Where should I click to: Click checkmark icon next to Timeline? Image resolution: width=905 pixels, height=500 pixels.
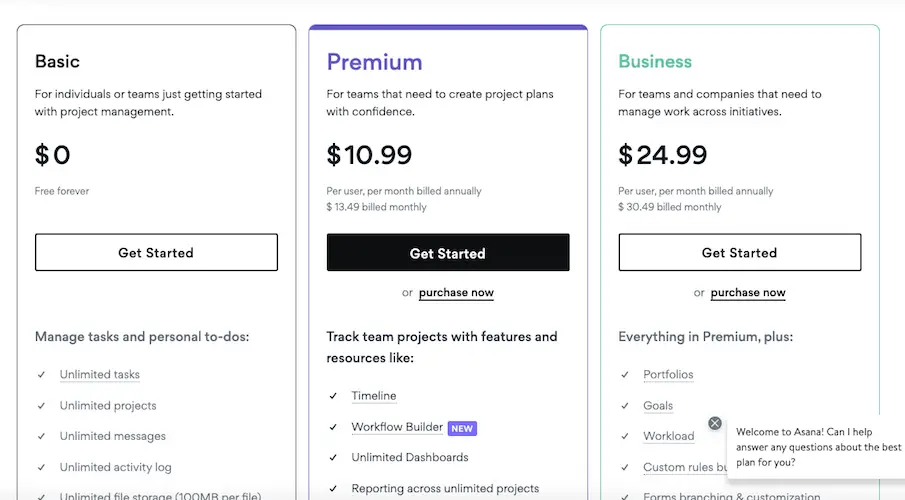coord(333,396)
